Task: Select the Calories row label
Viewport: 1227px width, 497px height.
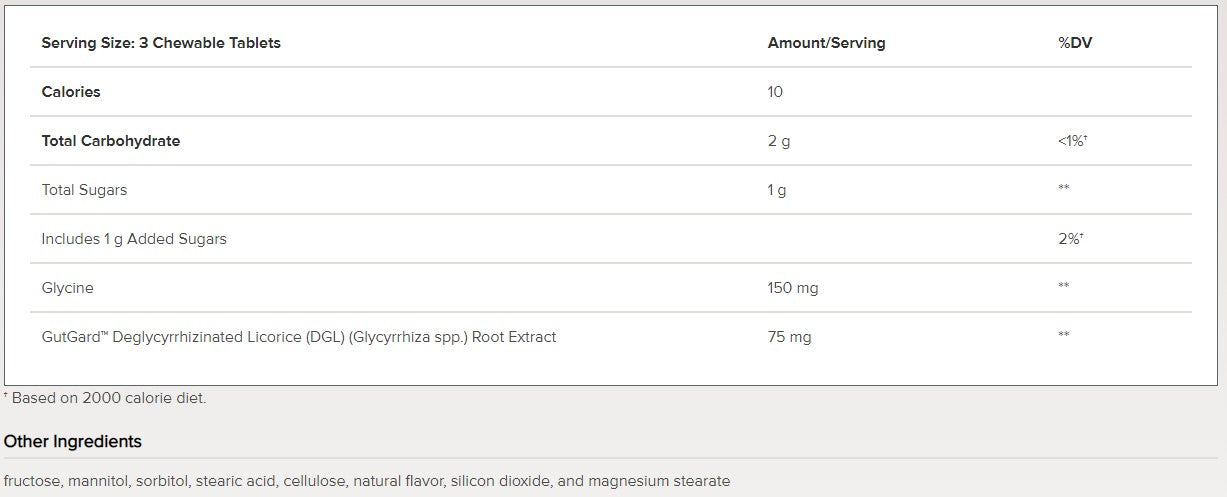Action: [x=71, y=92]
